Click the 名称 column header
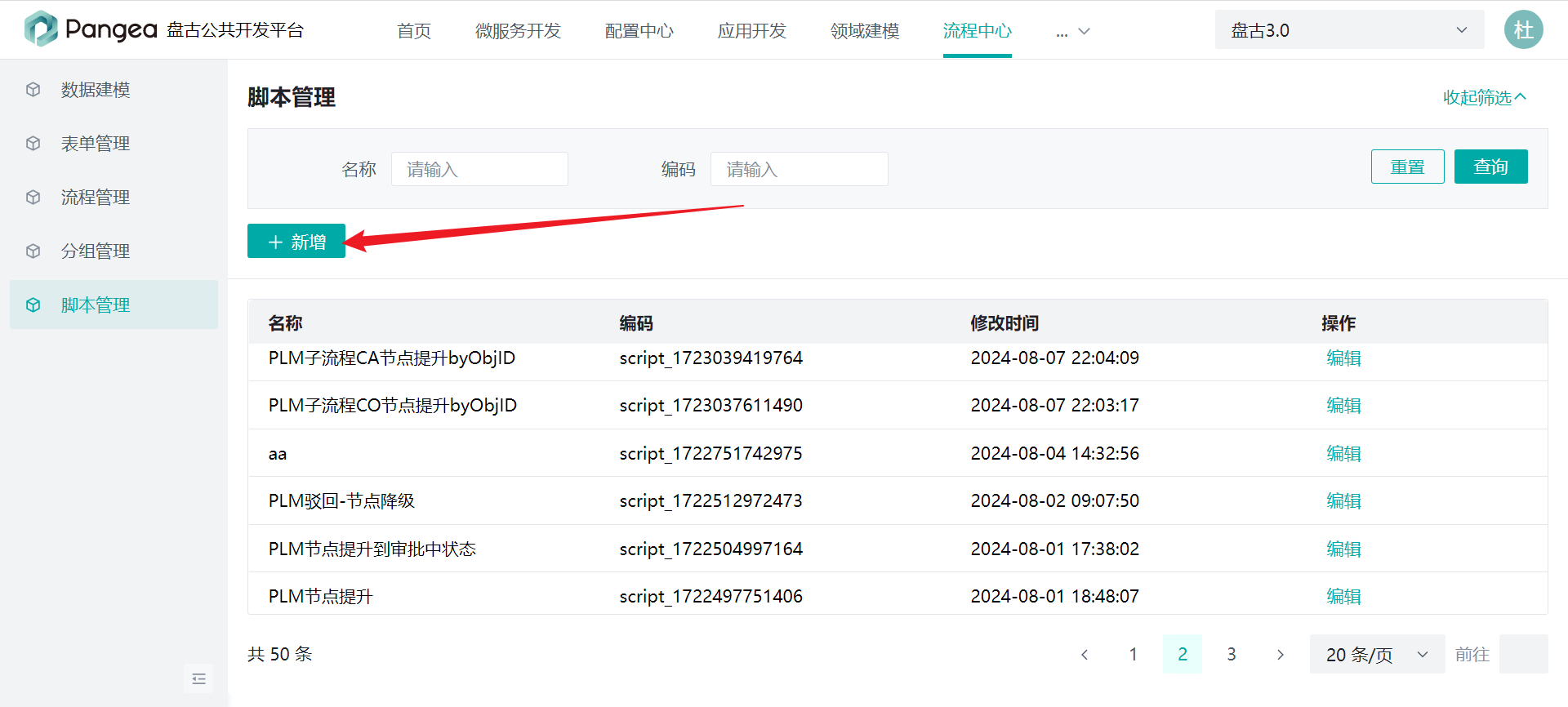 click(x=286, y=323)
